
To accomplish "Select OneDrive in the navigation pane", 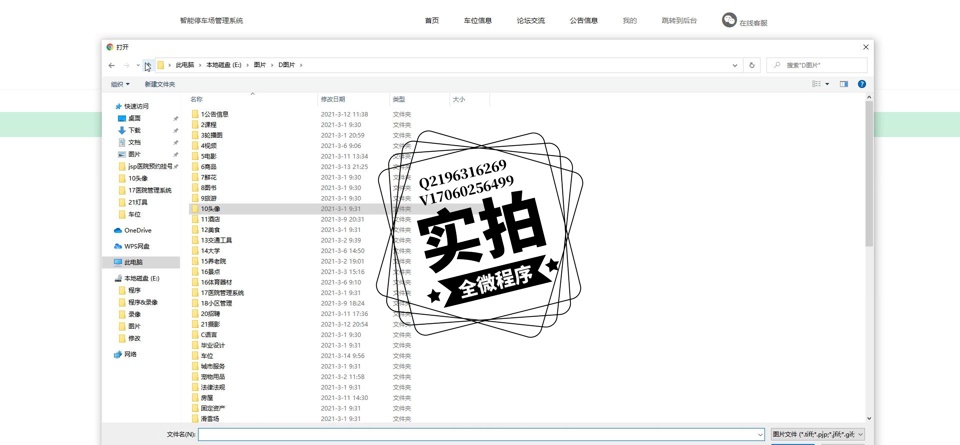I will [137, 230].
